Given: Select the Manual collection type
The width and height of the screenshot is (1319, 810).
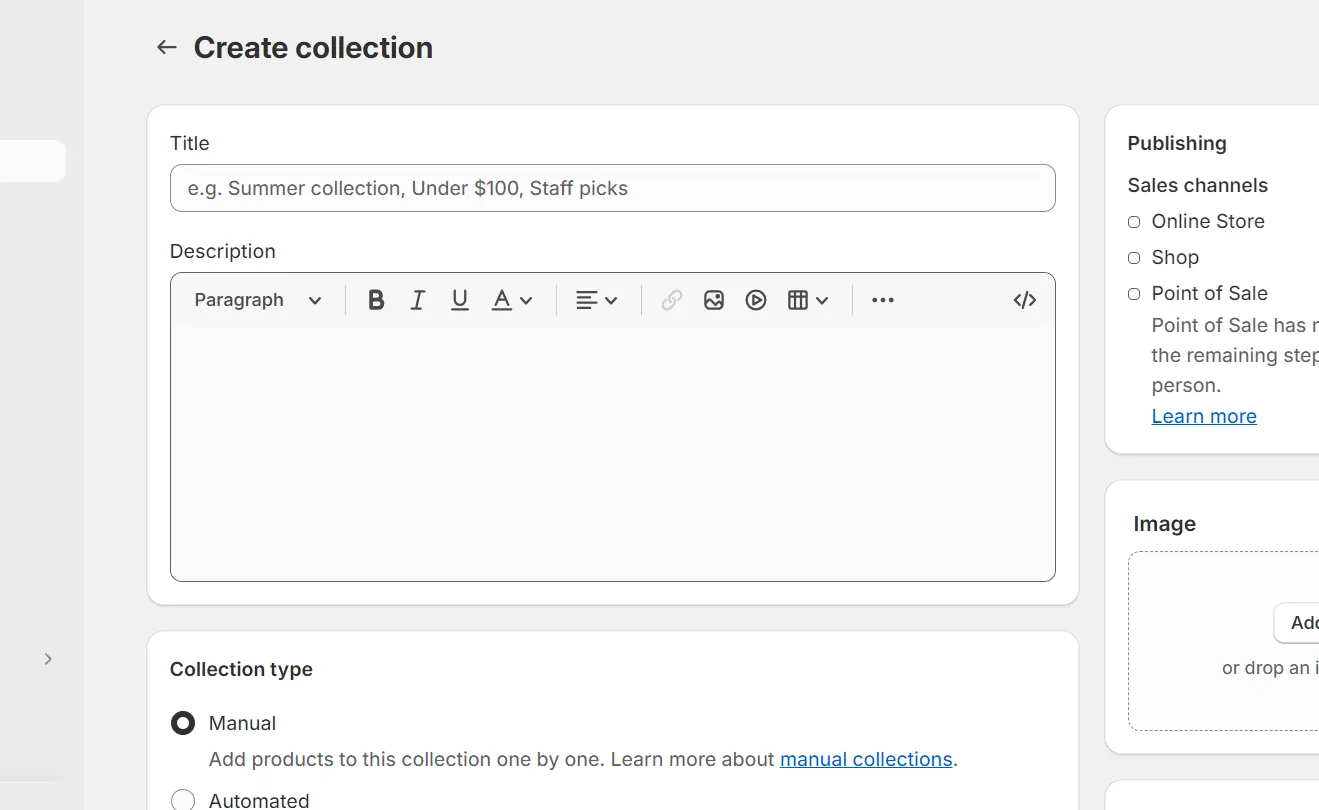Looking at the screenshot, I should coord(183,723).
